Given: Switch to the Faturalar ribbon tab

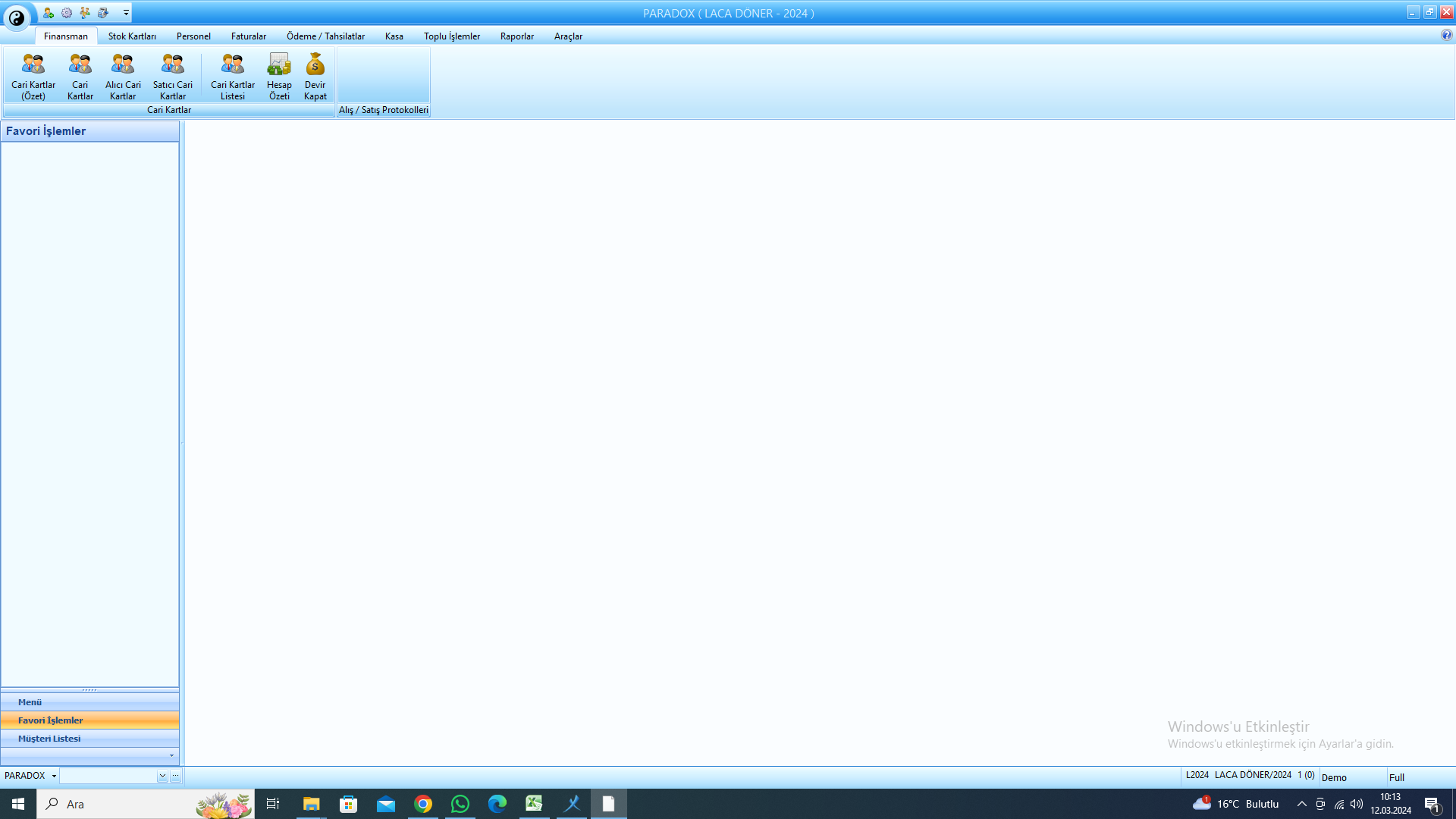Looking at the screenshot, I should point(249,36).
